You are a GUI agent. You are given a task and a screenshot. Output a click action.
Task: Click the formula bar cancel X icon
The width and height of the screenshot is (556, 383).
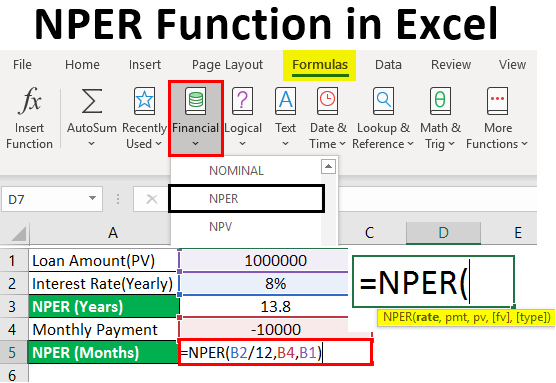pyautogui.click(x=152, y=199)
